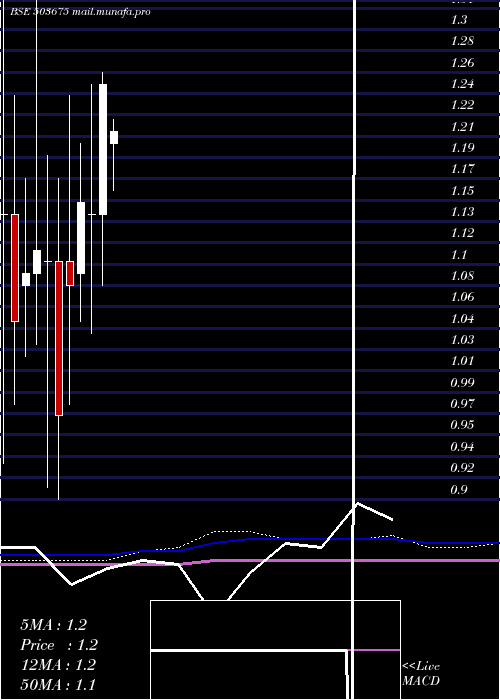Click the 0.92 price axis label

coord(462,468)
